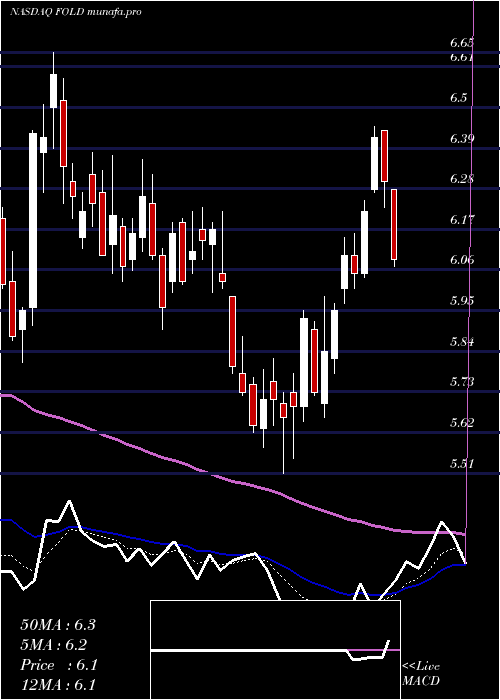The height and width of the screenshot is (700, 500).
Task: Select the 6.17 price axis label
Action: point(462,220)
